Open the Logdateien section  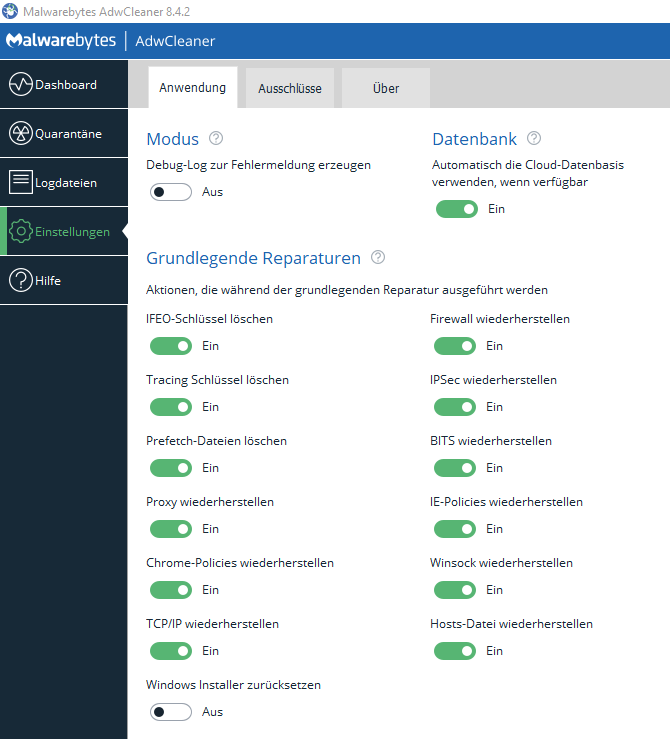coord(65,182)
